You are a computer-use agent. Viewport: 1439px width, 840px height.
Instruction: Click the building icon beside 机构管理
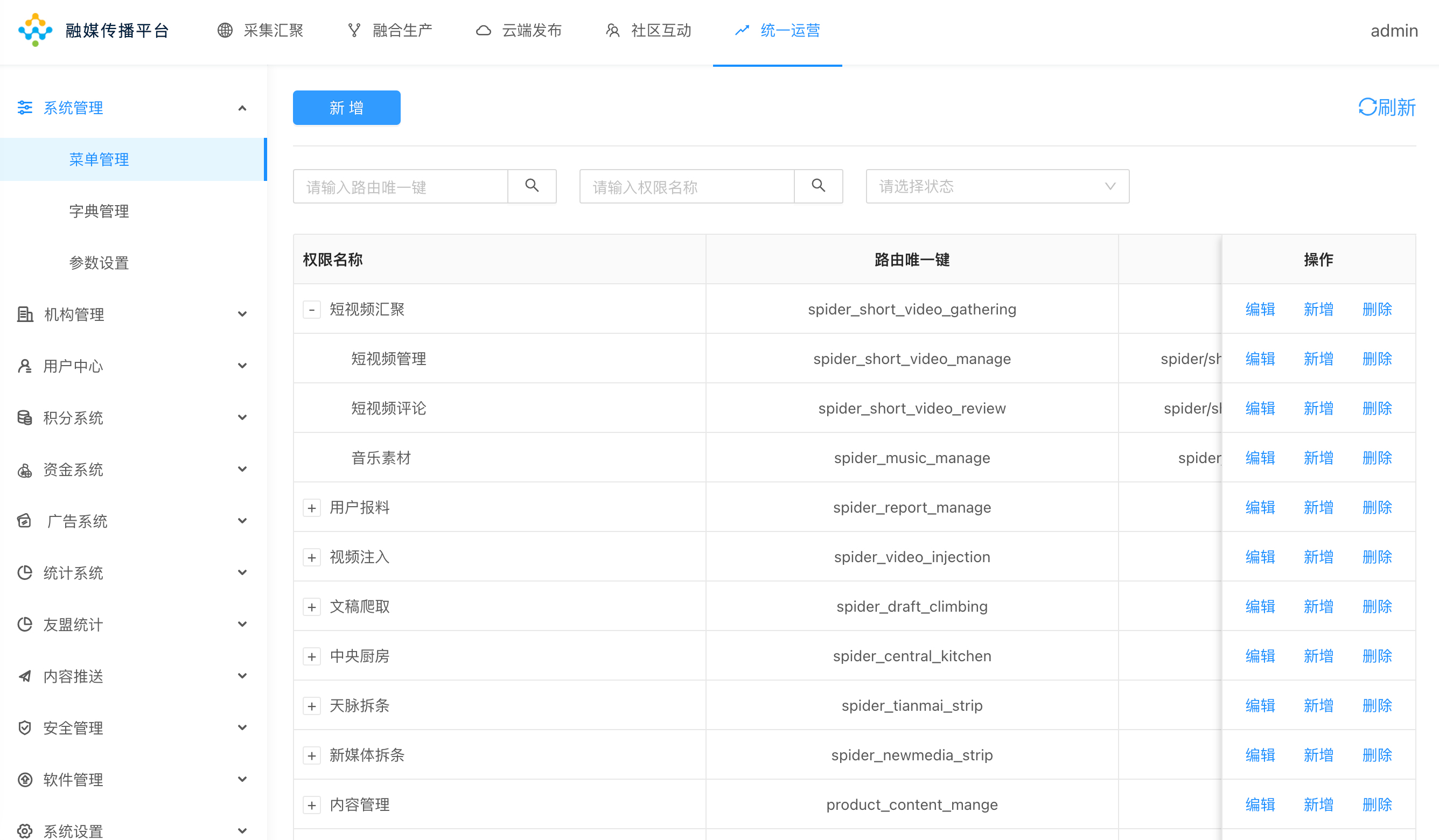tap(25, 314)
